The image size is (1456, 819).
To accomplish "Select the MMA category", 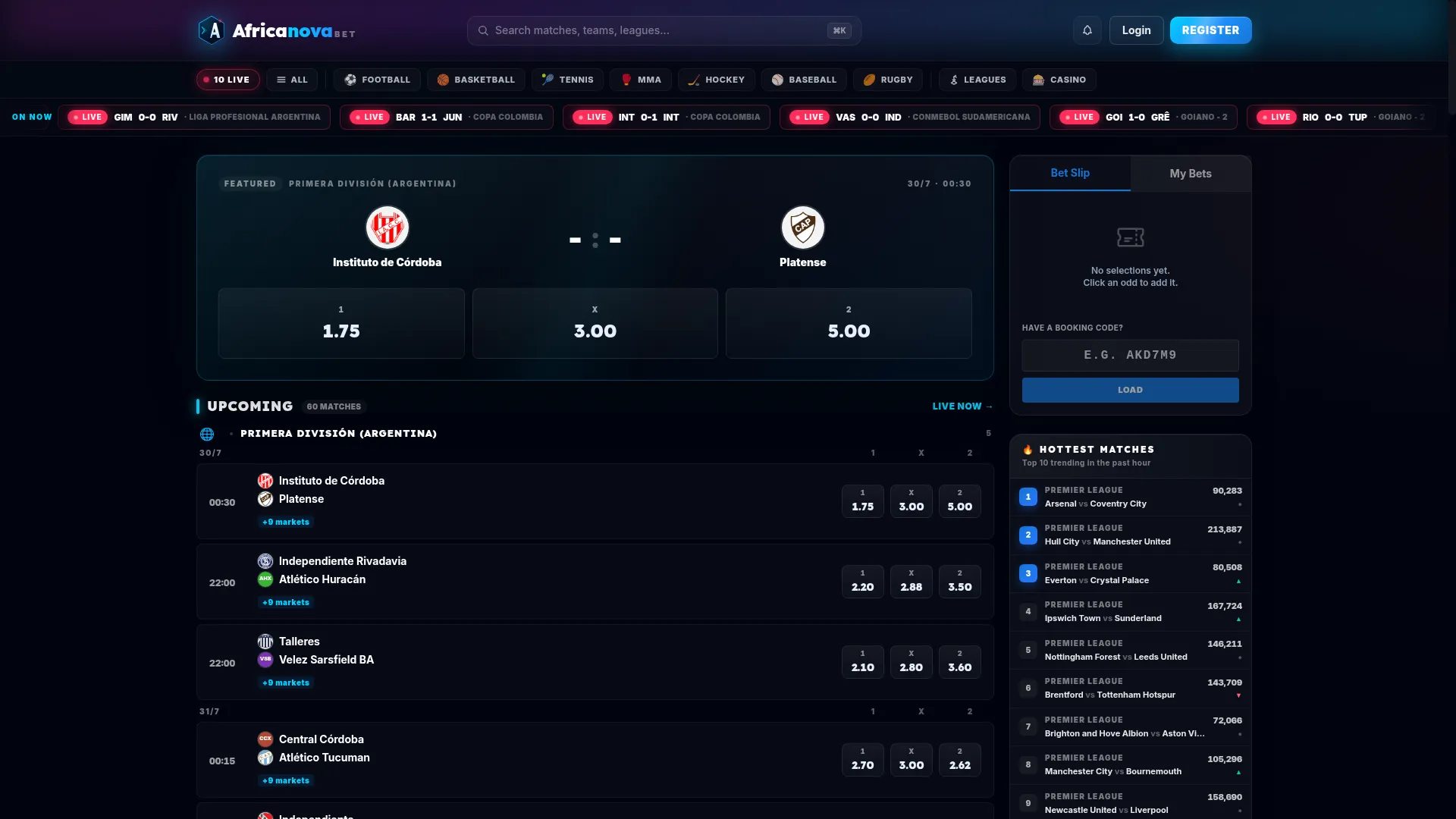I will 641,80.
